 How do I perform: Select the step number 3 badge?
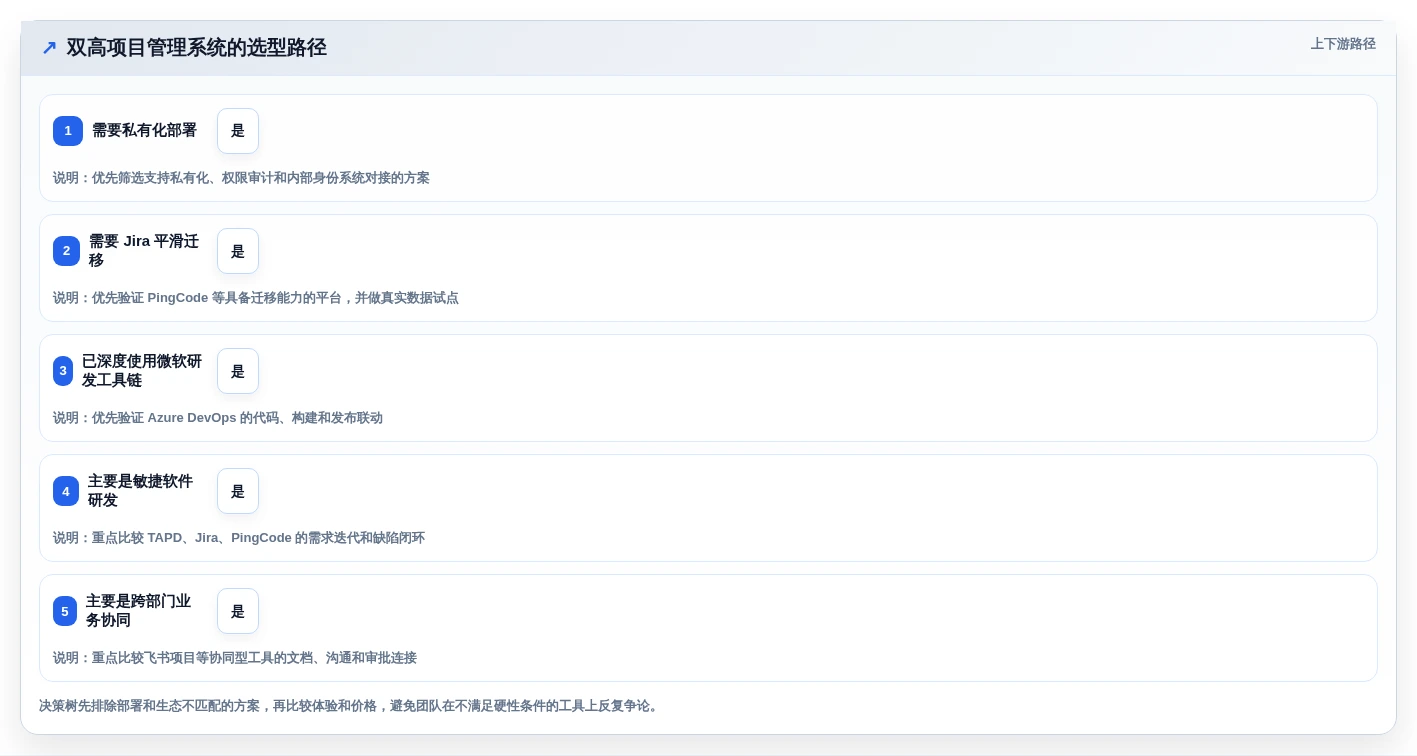(63, 371)
